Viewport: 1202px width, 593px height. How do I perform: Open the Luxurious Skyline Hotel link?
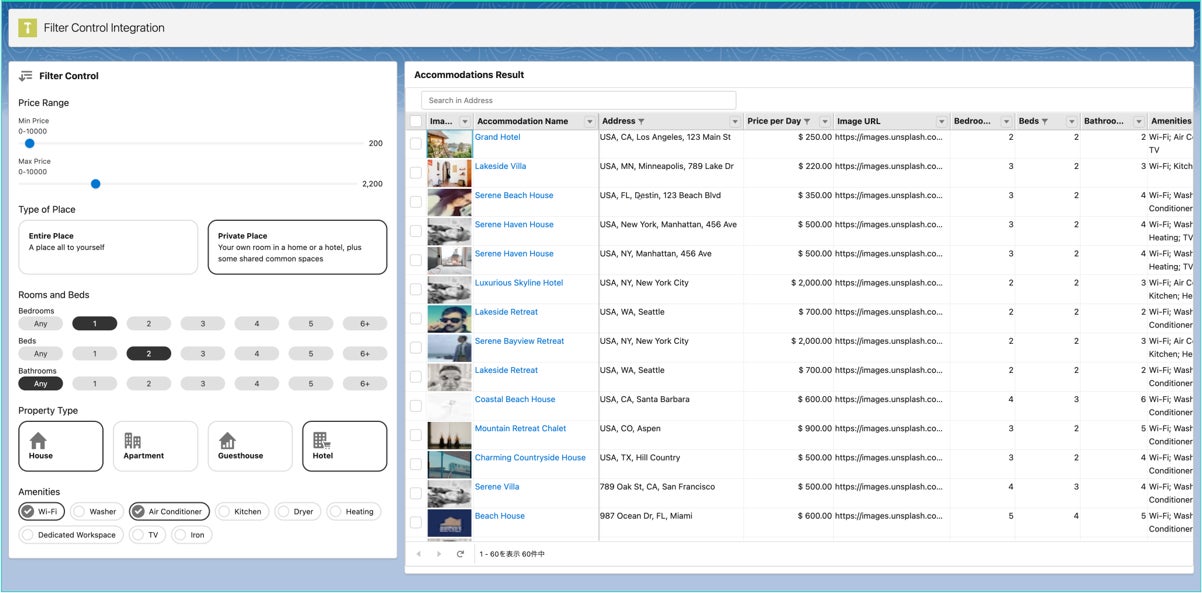click(519, 283)
